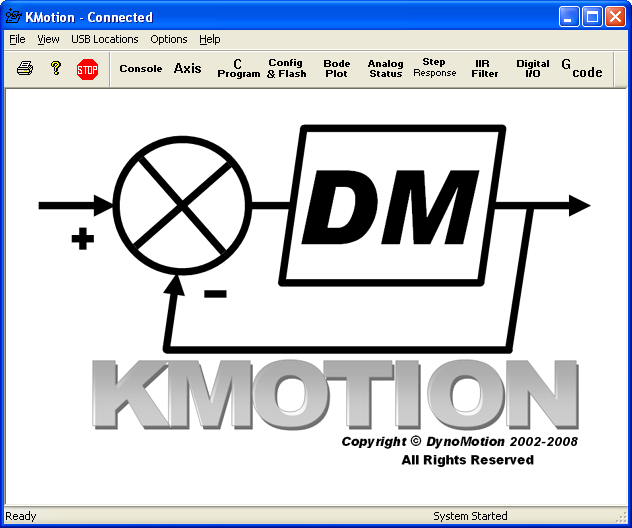Open the Step Response screen
This screenshot has height=528, width=632.
pos(434,69)
